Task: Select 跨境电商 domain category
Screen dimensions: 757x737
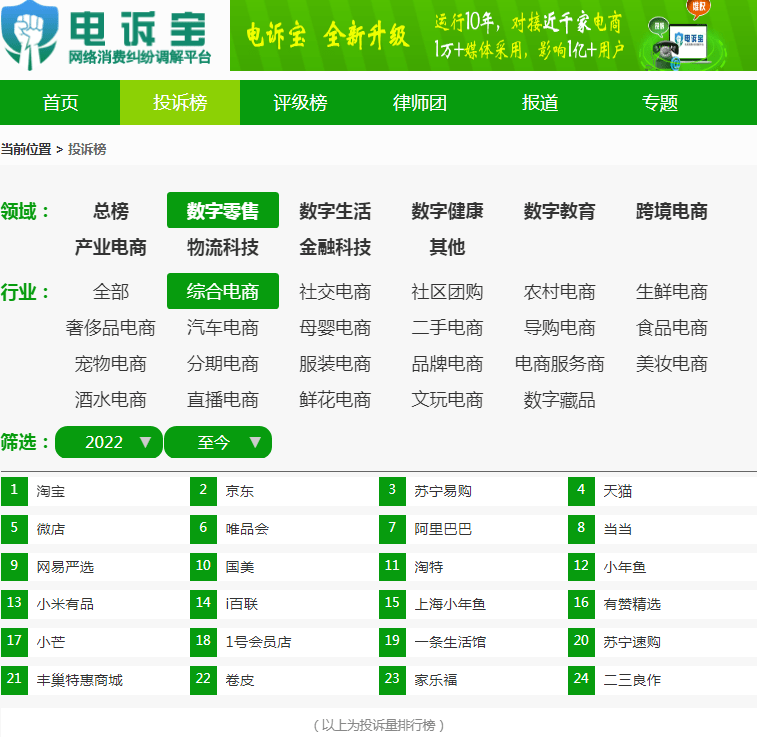Action: [671, 211]
